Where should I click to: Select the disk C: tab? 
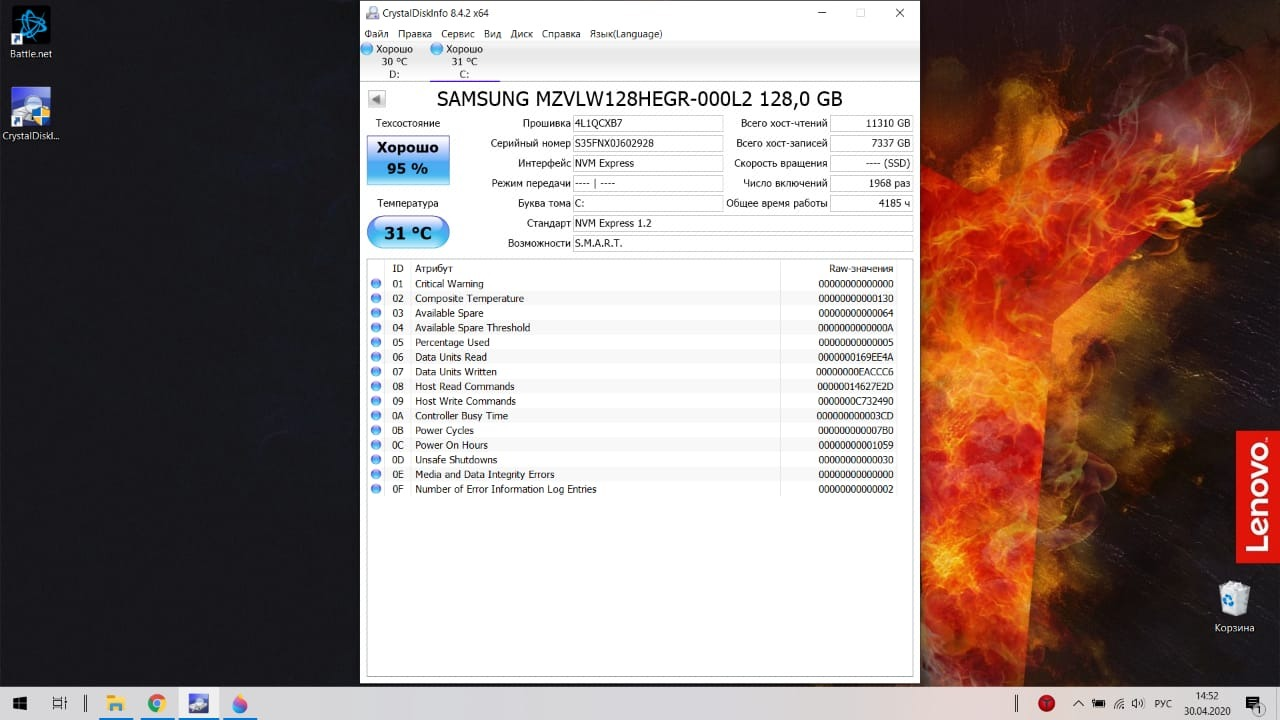tap(464, 61)
